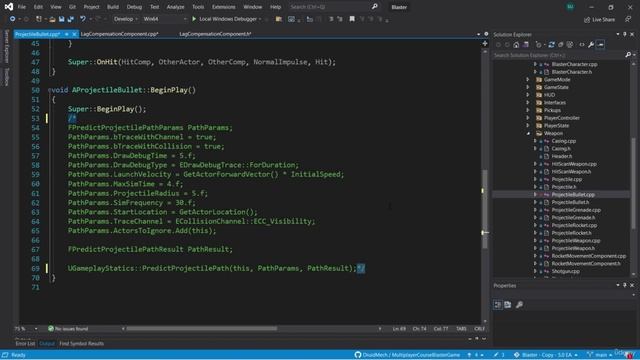The image size is (640, 360).
Task: Switch to LagCompensationComponent.h tab
Action: tap(215, 34)
